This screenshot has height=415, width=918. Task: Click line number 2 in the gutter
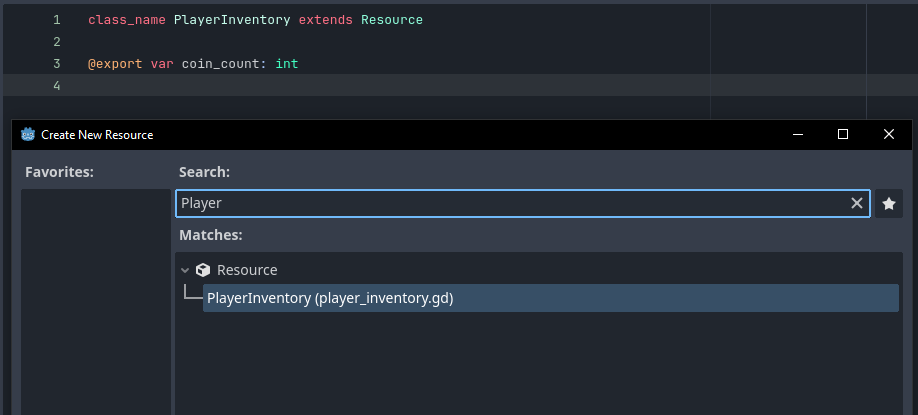point(57,42)
